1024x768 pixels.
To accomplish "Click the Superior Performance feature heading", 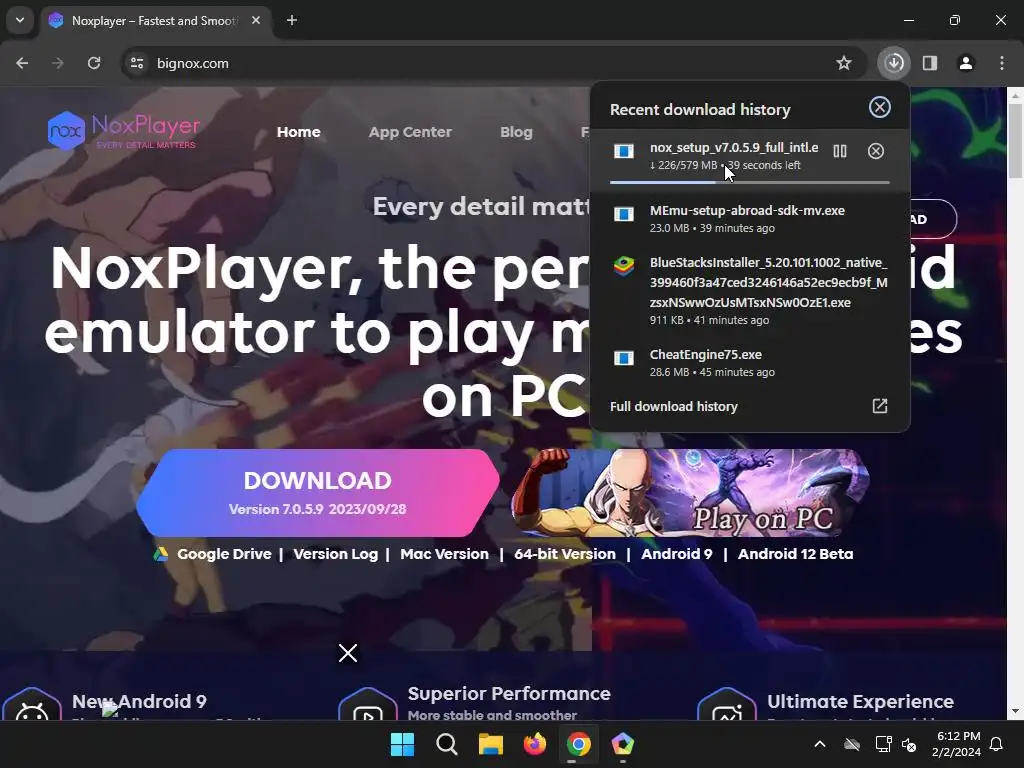I will [x=509, y=694].
